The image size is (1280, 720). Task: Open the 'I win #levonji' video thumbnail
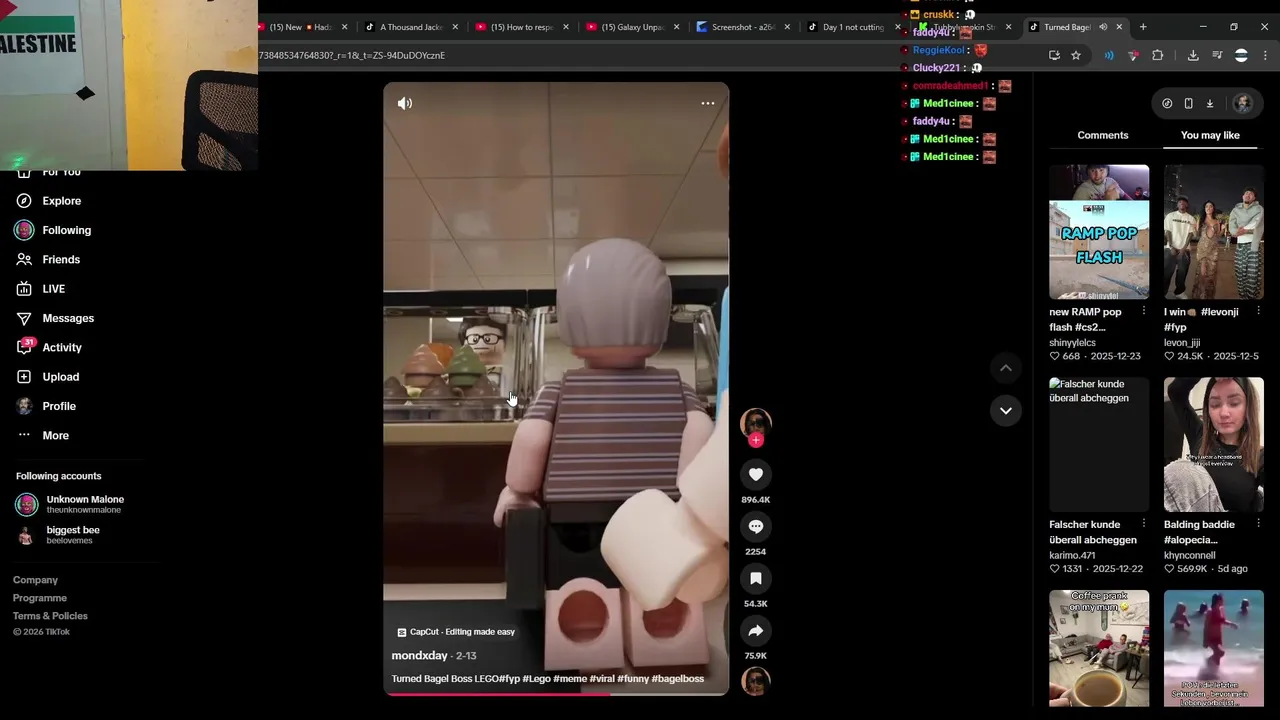[x=1214, y=232]
